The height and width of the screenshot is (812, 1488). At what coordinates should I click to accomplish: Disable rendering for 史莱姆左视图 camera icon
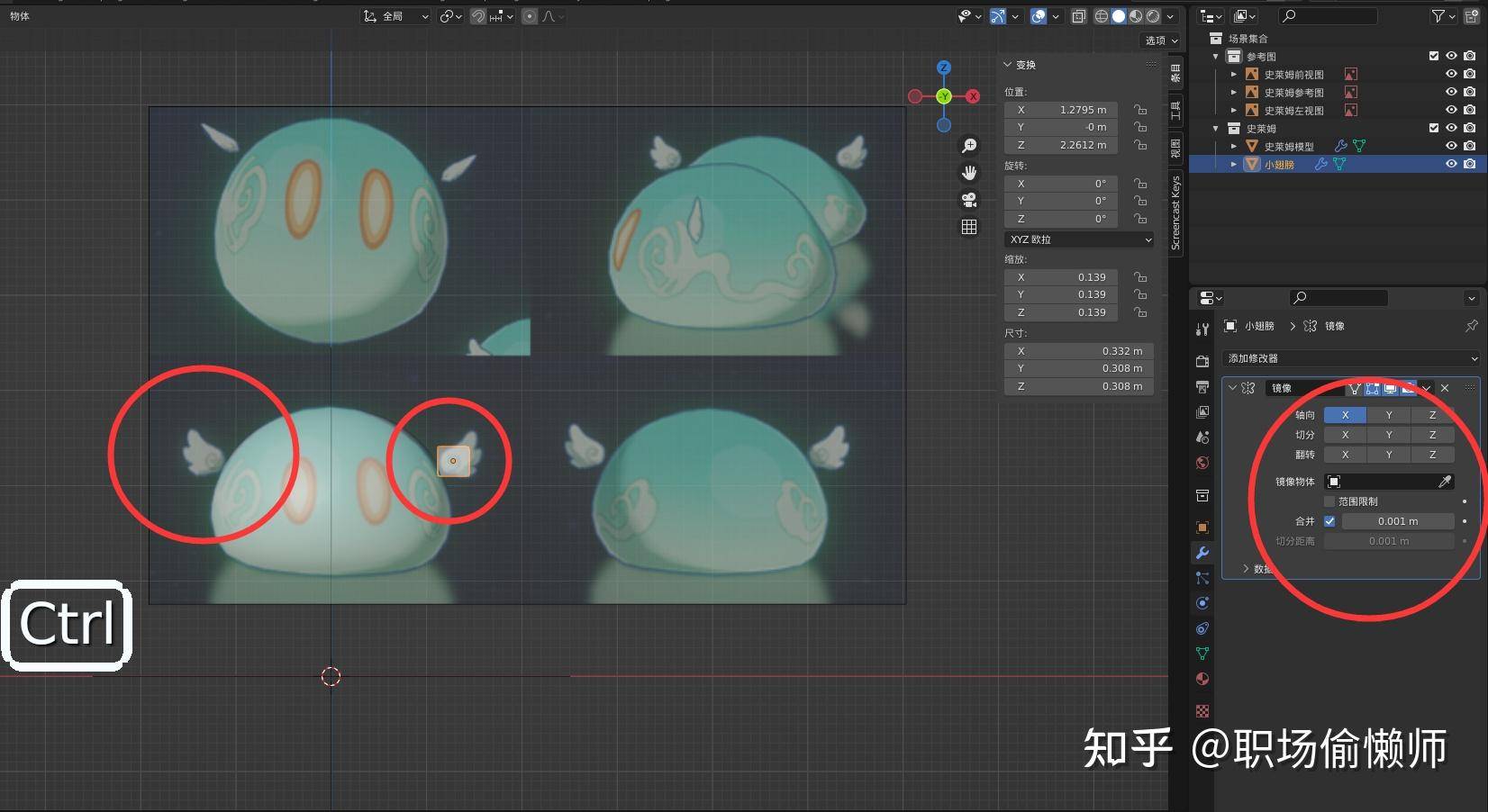[1470, 110]
